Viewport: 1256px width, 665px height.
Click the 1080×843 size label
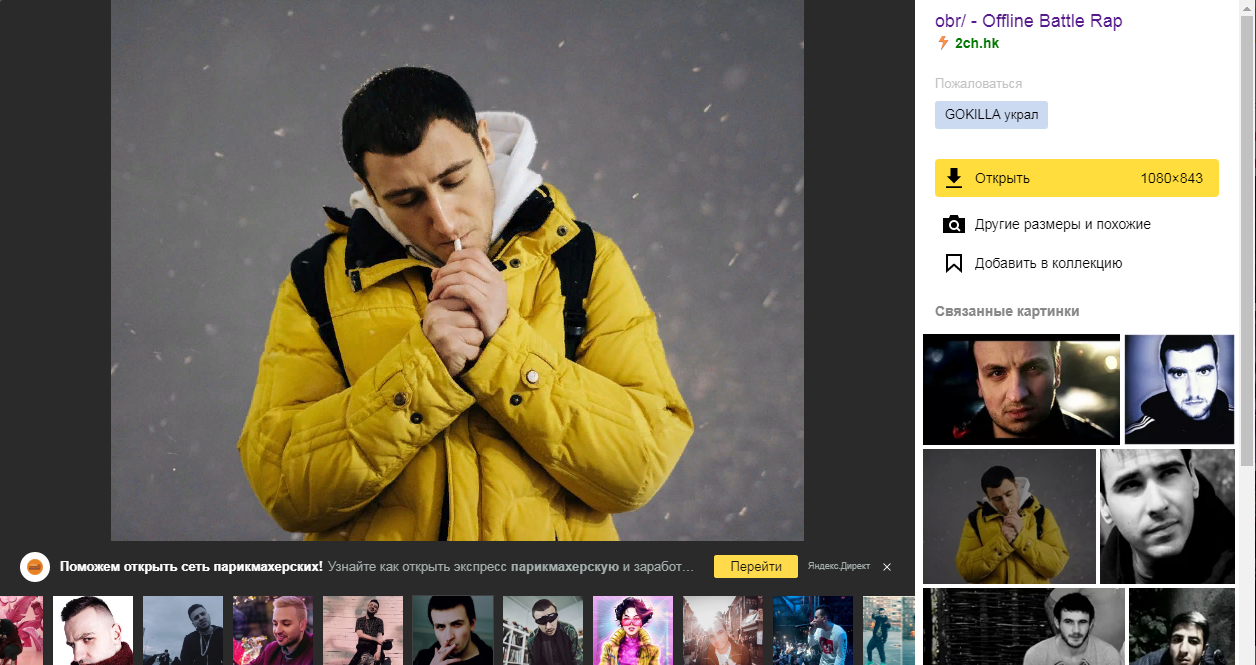pos(1171,178)
